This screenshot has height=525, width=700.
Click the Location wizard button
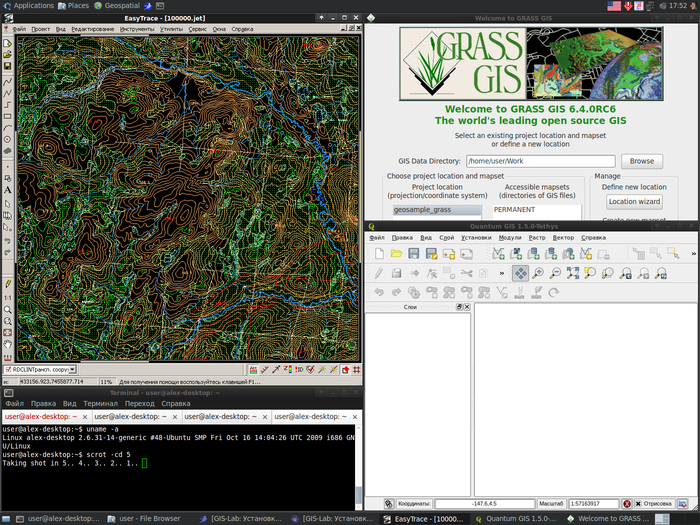(x=635, y=202)
